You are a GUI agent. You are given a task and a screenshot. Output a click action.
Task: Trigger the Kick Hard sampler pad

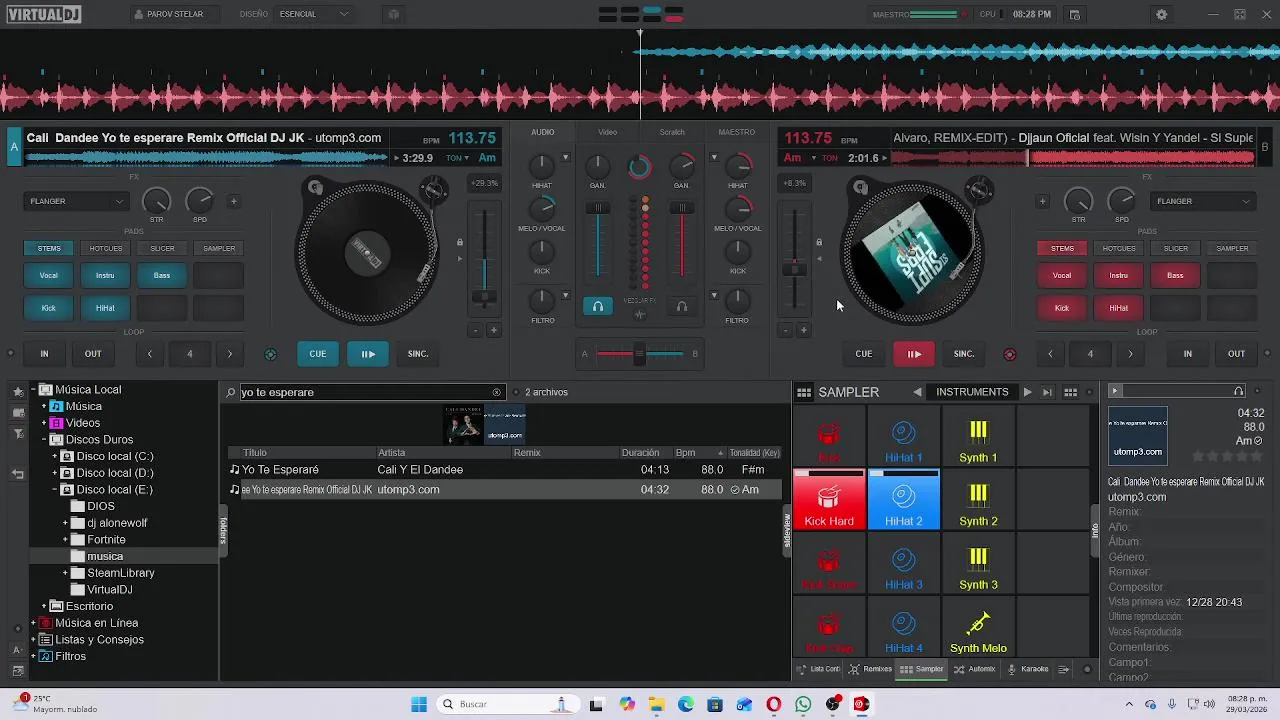(x=829, y=500)
